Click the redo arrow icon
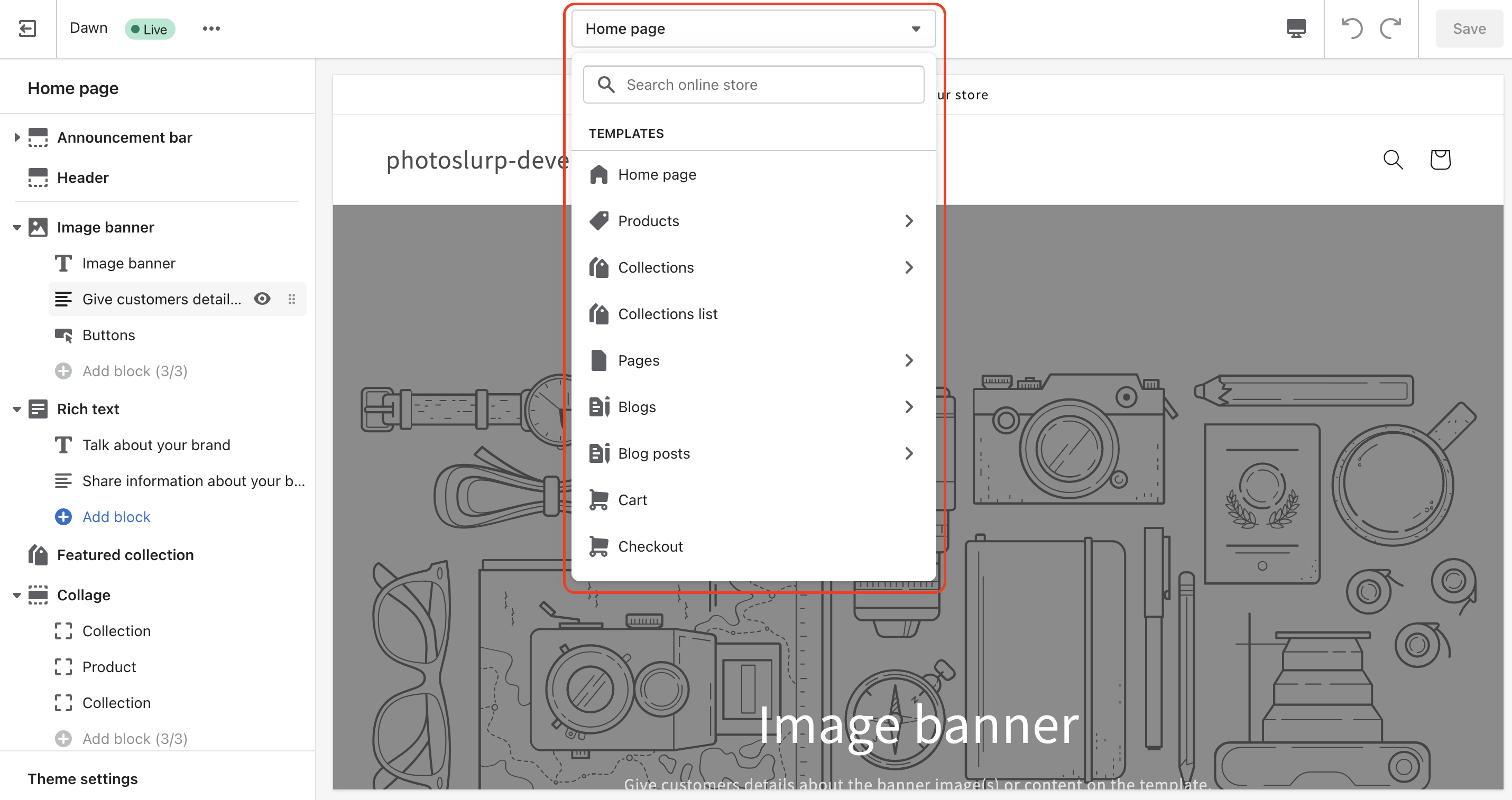 coord(1390,28)
